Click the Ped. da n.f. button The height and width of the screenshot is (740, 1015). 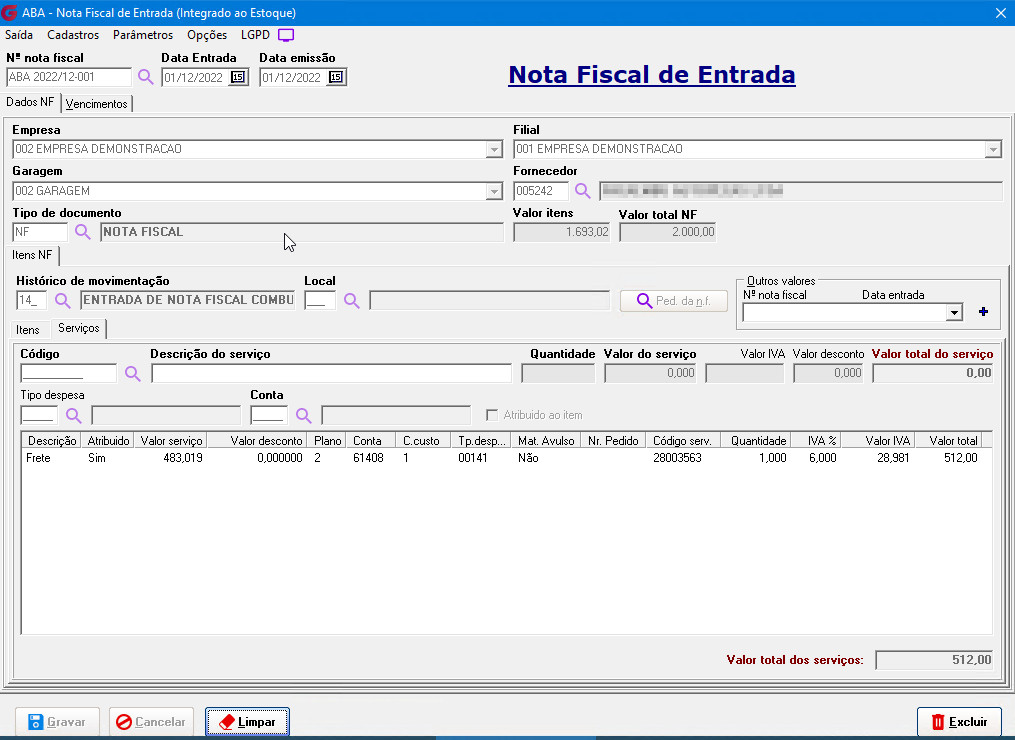(x=674, y=301)
